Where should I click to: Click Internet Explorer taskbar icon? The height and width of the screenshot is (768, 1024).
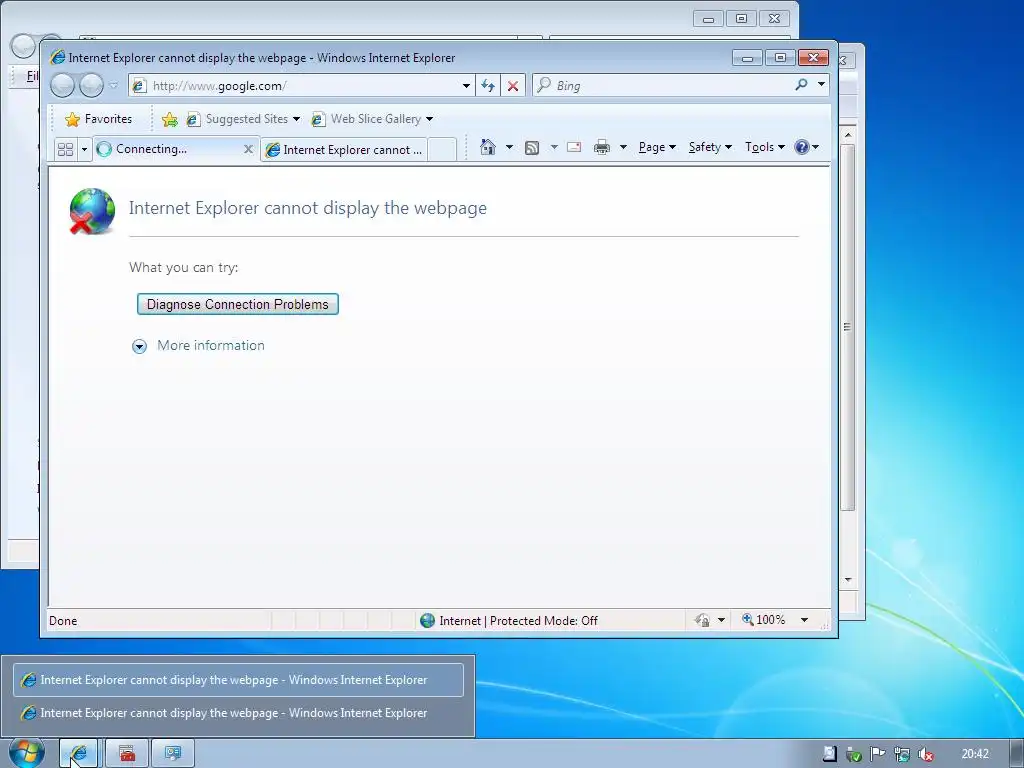(78, 754)
